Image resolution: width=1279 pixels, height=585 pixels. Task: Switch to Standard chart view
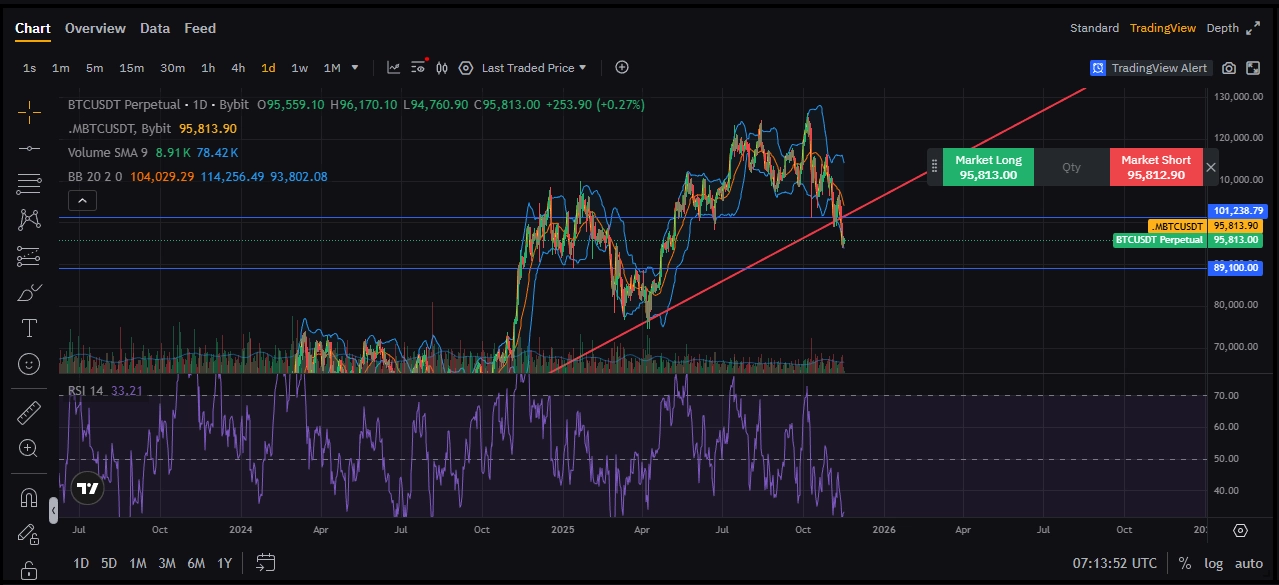click(1094, 28)
